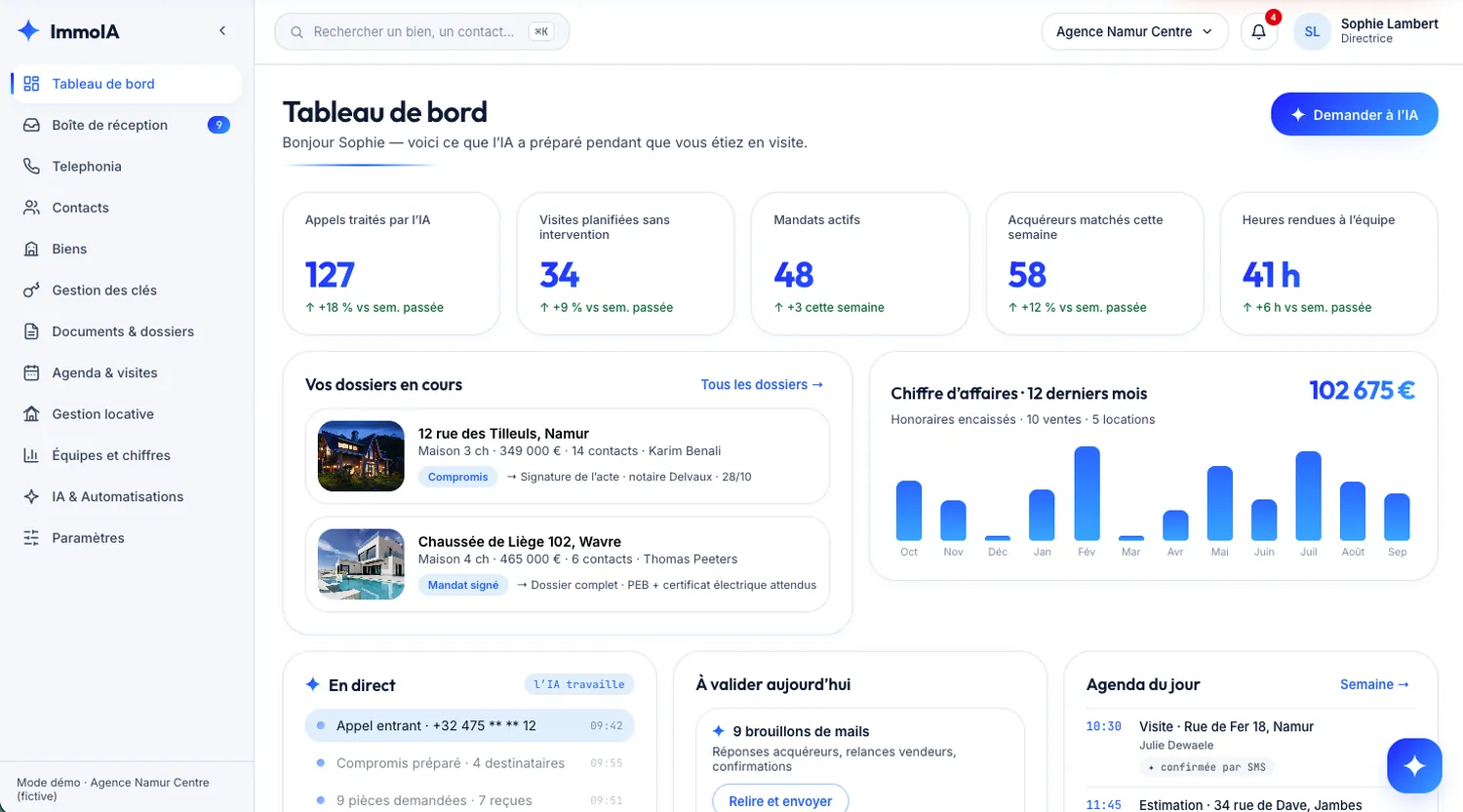Collapse the sidebar with the chevron arrow
This screenshot has width=1463, height=812.
pyautogui.click(x=222, y=31)
